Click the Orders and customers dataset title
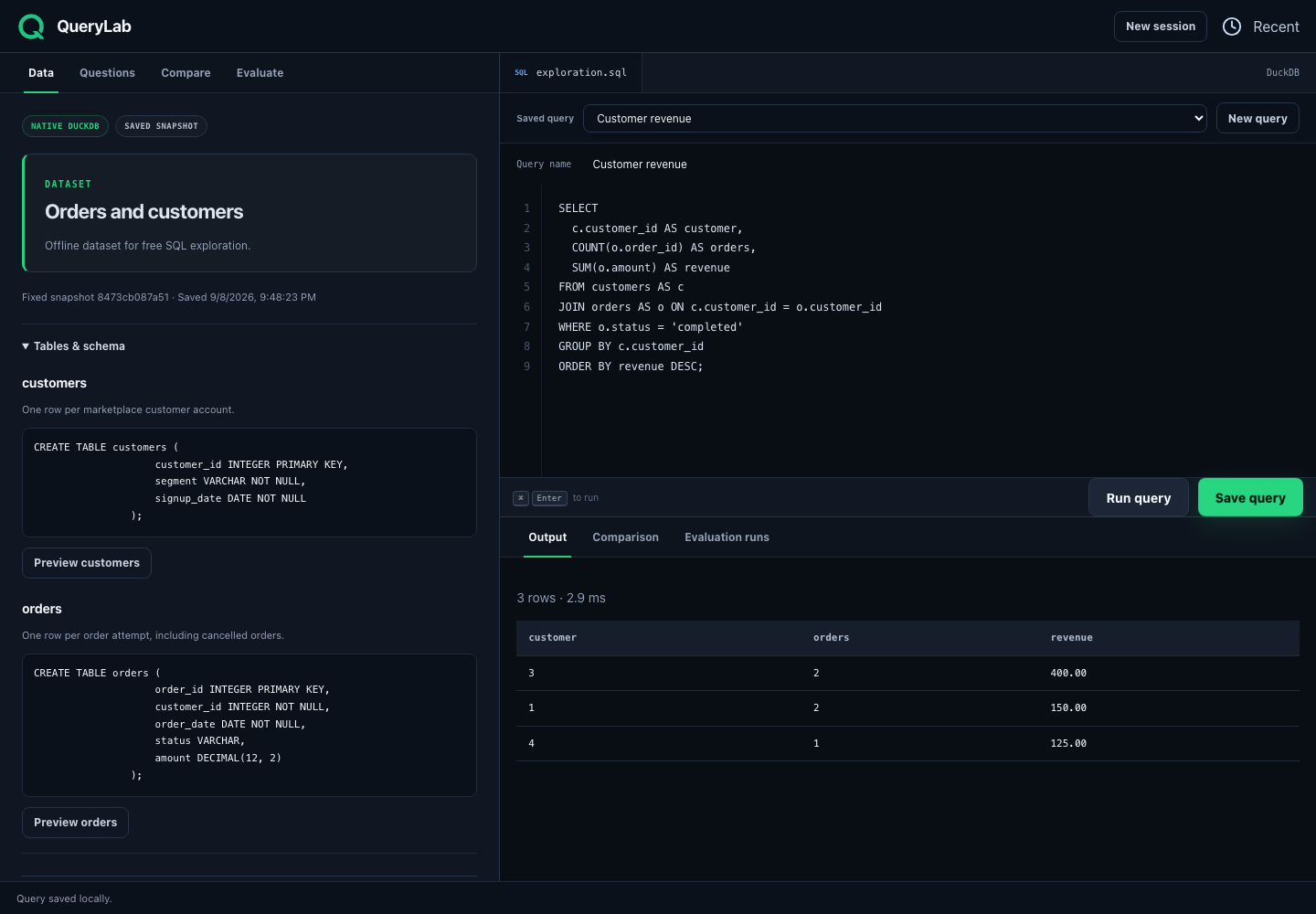The width and height of the screenshot is (1316, 914). [x=144, y=212]
